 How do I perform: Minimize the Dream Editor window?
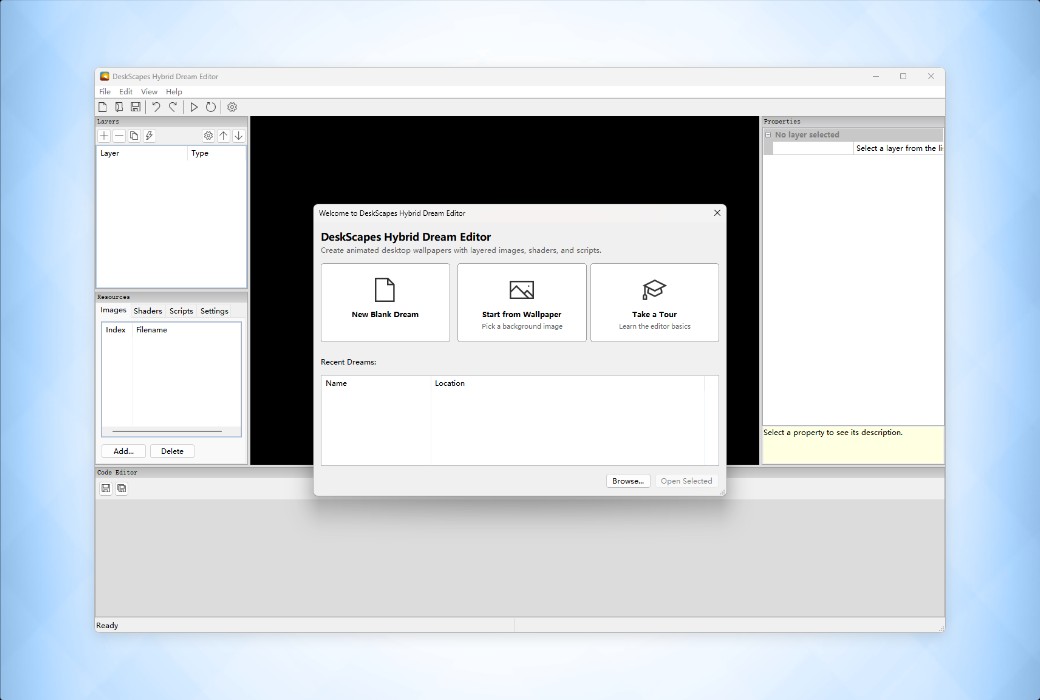point(876,76)
